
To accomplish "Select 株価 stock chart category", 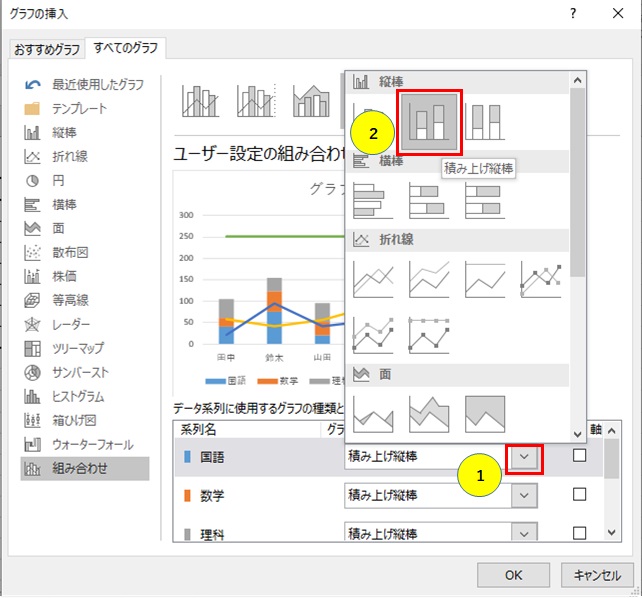I will coord(85,276).
